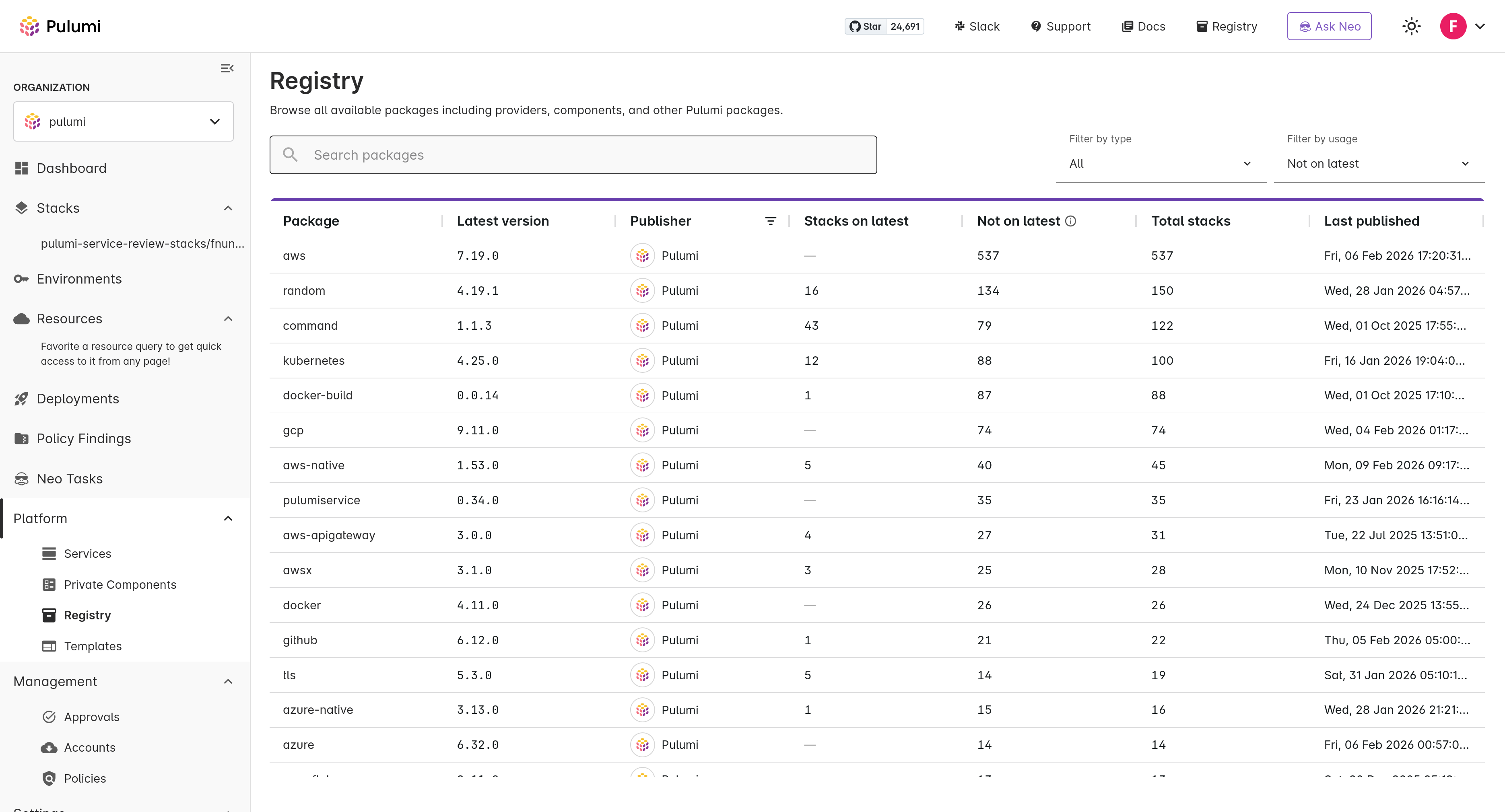Click the Policy Findings sidebar icon
1505x812 pixels.
pos(21,438)
